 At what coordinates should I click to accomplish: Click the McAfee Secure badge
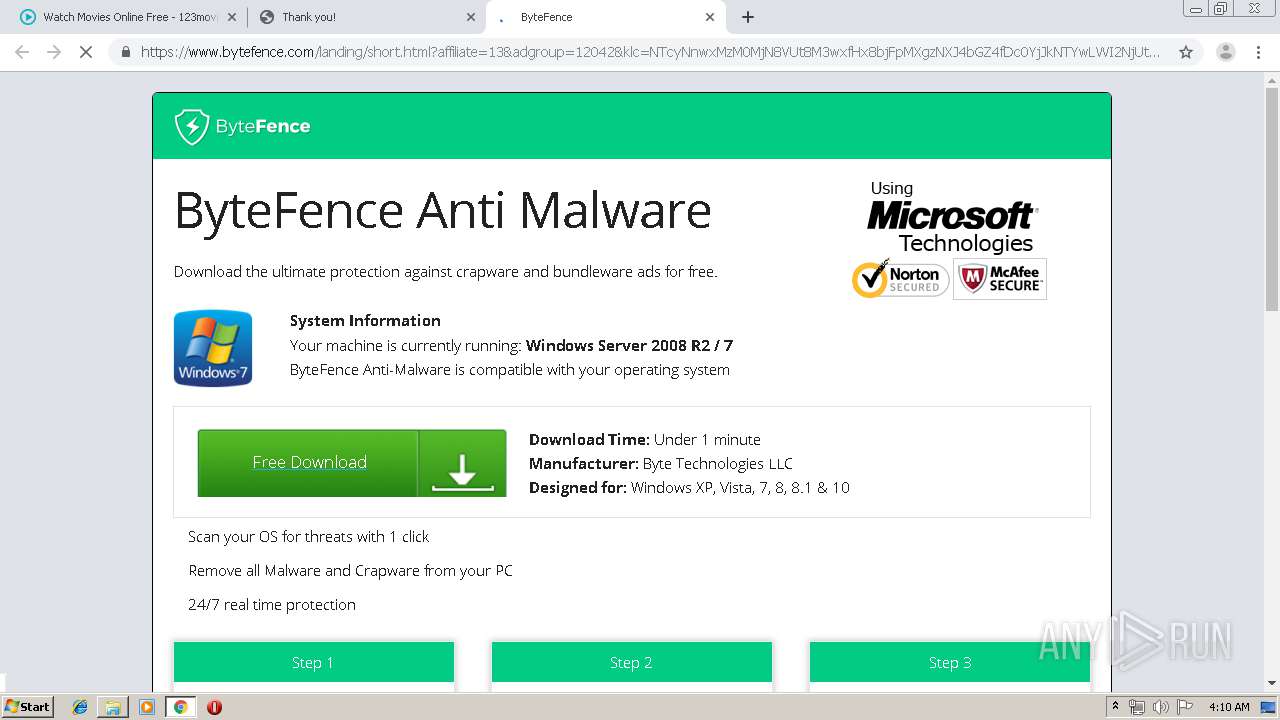(1000, 279)
